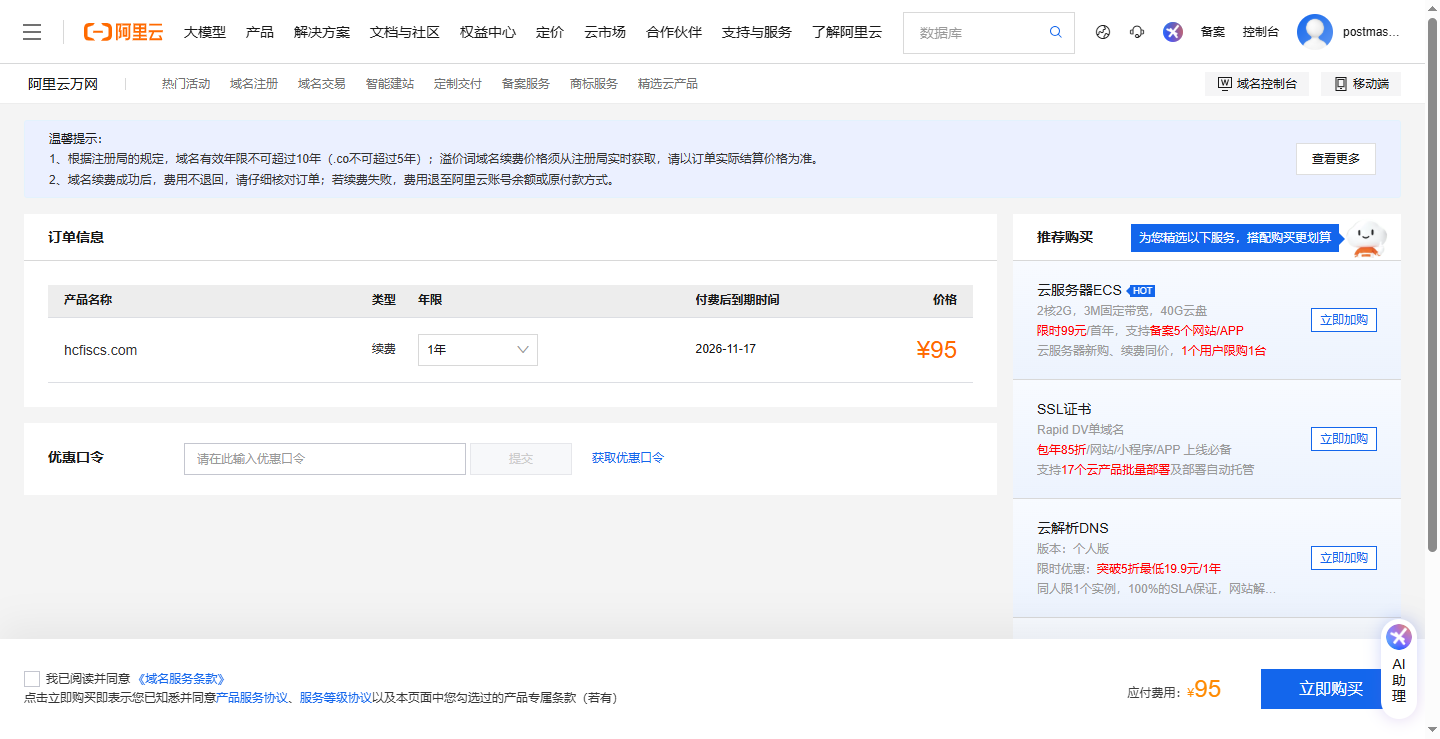Viewport: 1440px width, 739px height.
Task: Click 查看更多 in the tips banner
Action: (1335, 159)
